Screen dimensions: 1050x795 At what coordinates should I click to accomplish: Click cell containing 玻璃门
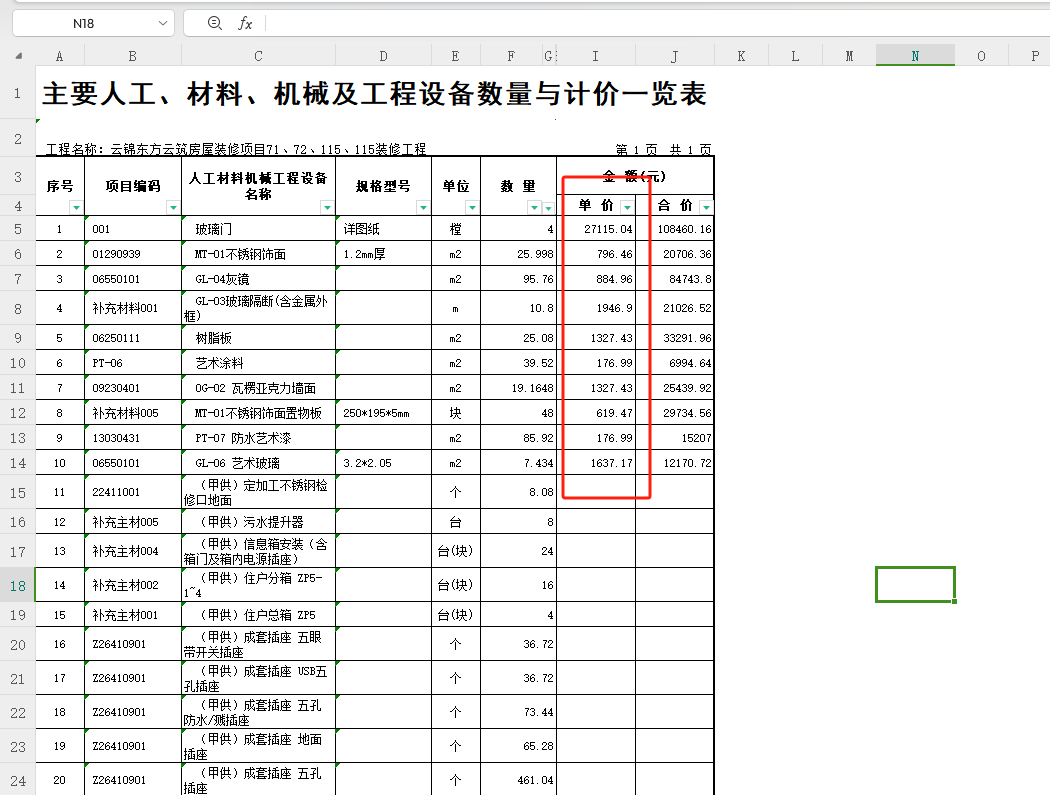tap(258, 229)
